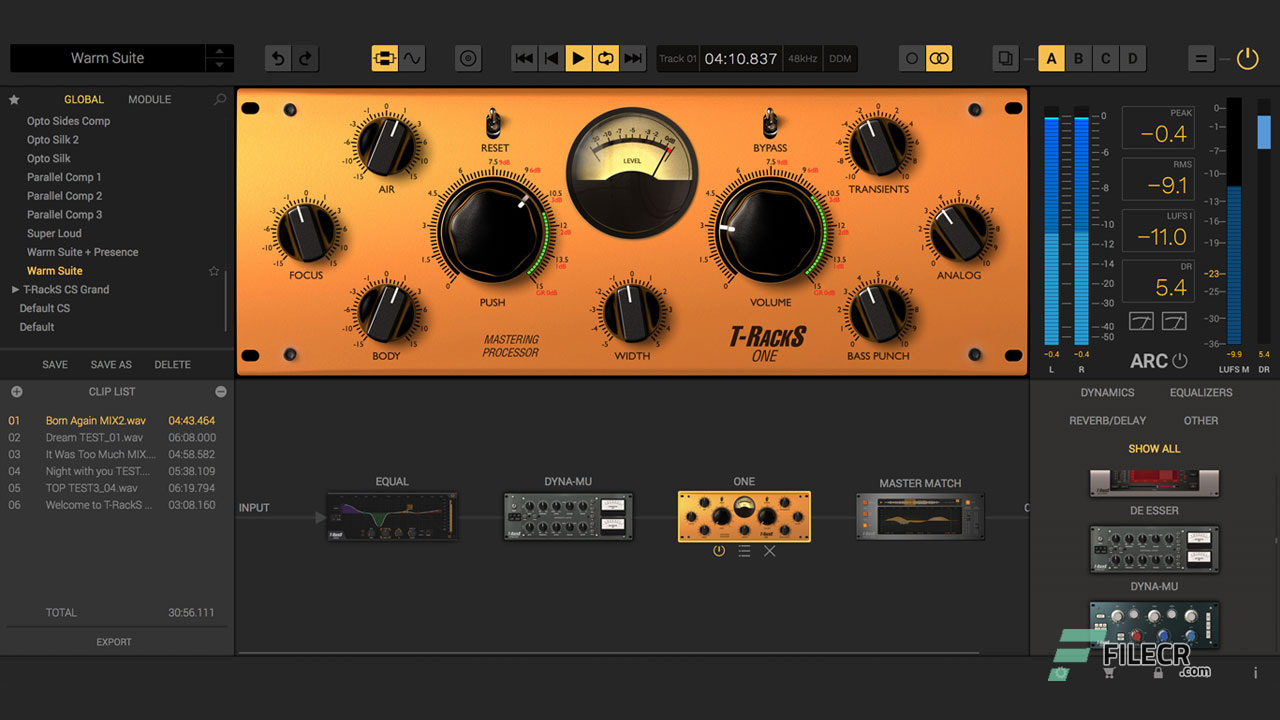Toggle the ONE module power in the chain
The width and height of the screenshot is (1280, 720).
[x=718, y=551]
